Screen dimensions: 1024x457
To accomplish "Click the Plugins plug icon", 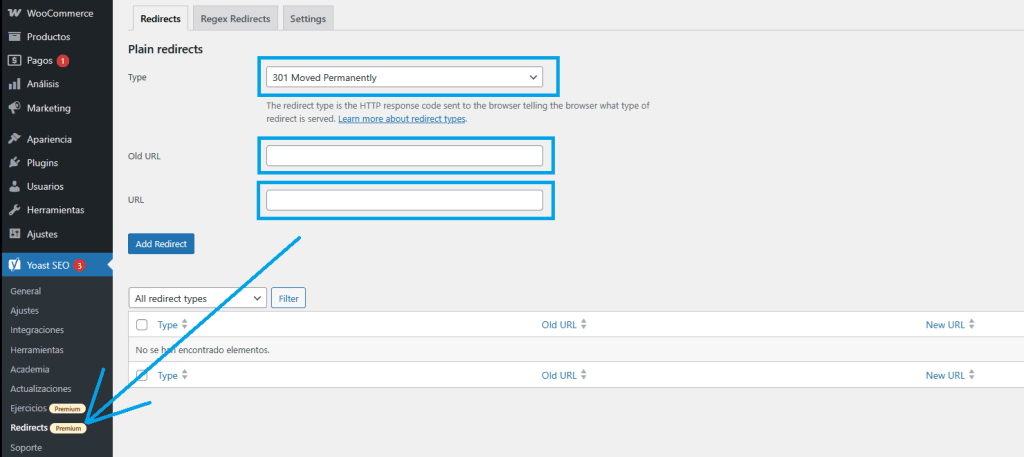I will point(15,163).
